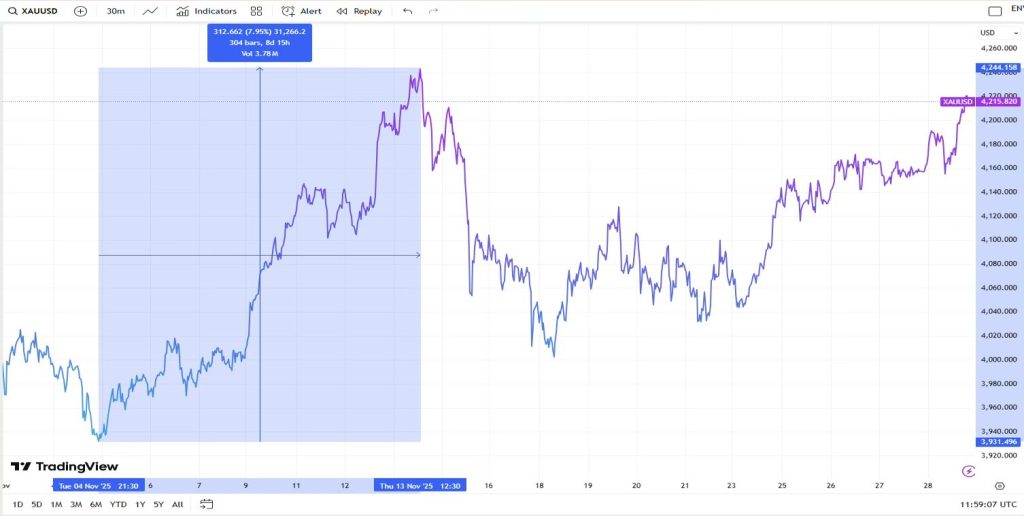Viewport: 1024px width, 516px height.
Task: Switch to the 5Y time range
Action: [x=158, y=504]
